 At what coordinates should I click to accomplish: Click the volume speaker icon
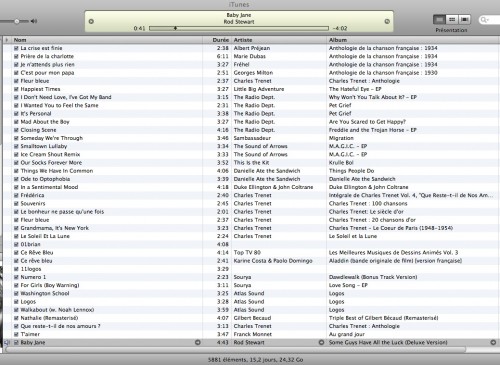coord(34,21)
